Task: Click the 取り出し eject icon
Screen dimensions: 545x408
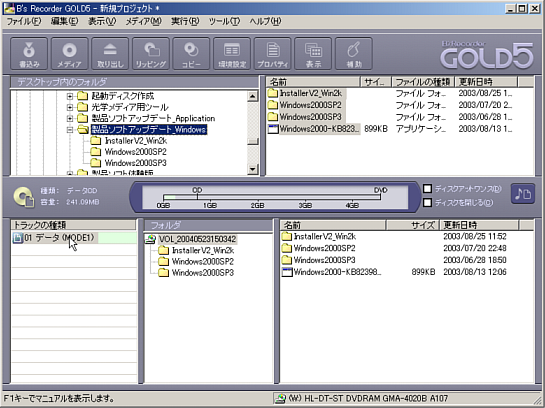Action: coord(110,54)
